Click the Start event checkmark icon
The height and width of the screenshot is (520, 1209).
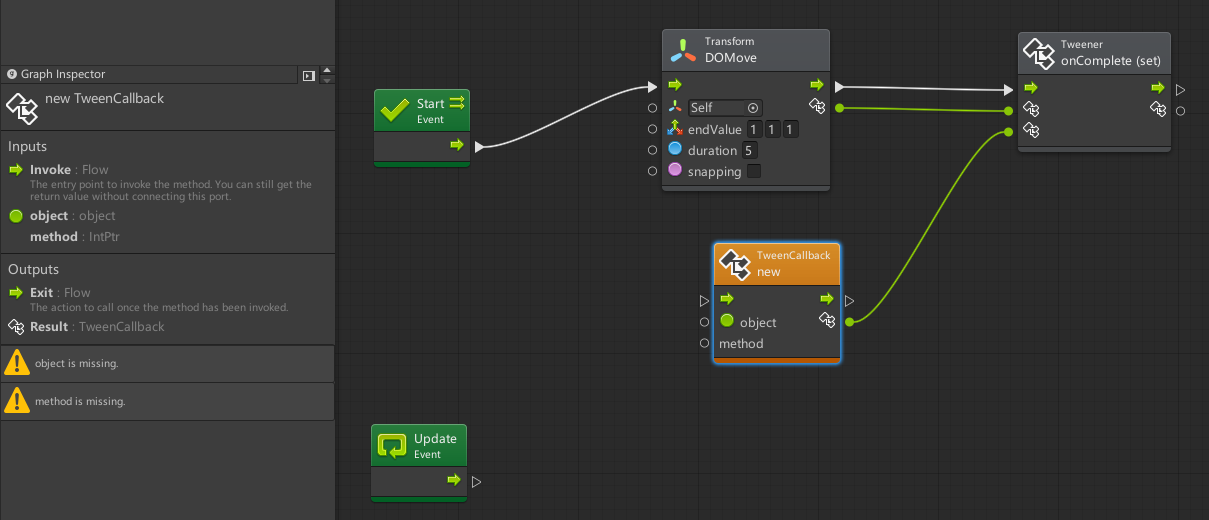point(396,110)
